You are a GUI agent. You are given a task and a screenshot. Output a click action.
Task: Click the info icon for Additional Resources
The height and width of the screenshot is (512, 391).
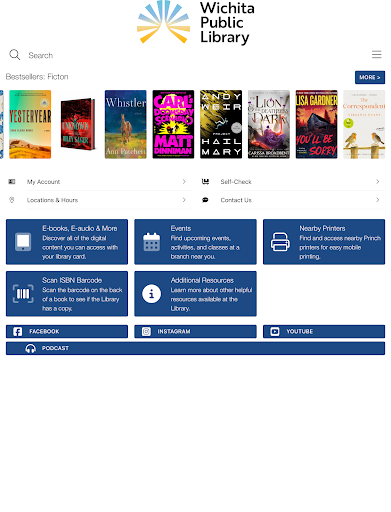click(x=151, y=294)
